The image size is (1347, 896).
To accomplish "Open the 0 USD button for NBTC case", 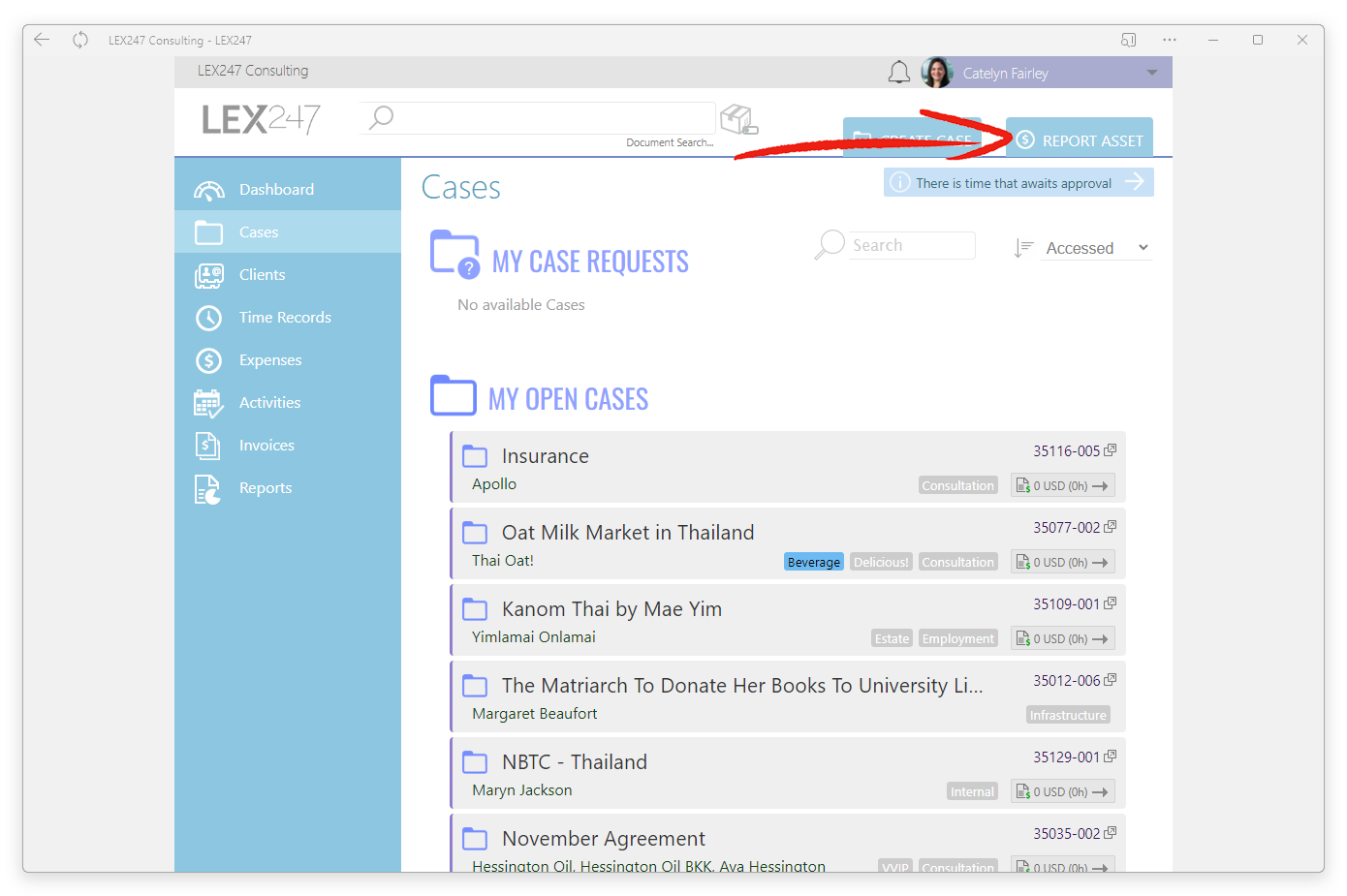I will [x=1062, y=791].
